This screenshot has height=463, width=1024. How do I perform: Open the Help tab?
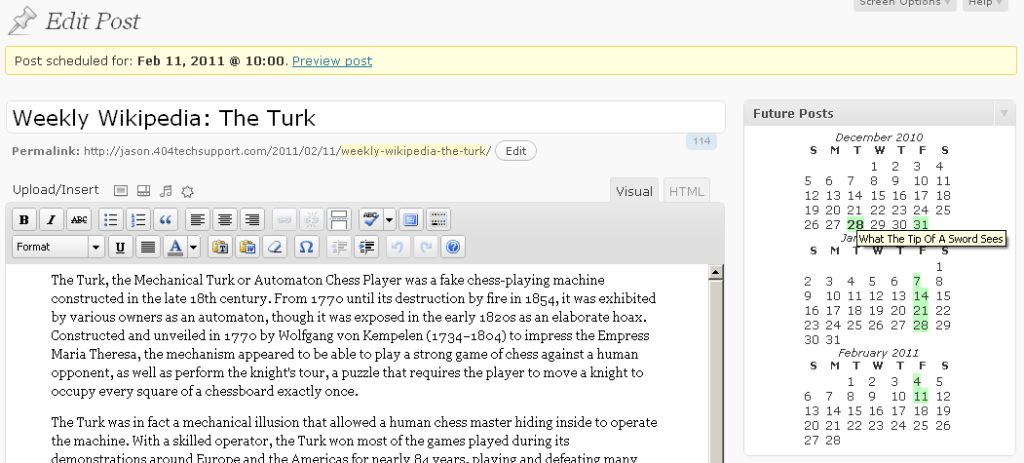[984, 3]
